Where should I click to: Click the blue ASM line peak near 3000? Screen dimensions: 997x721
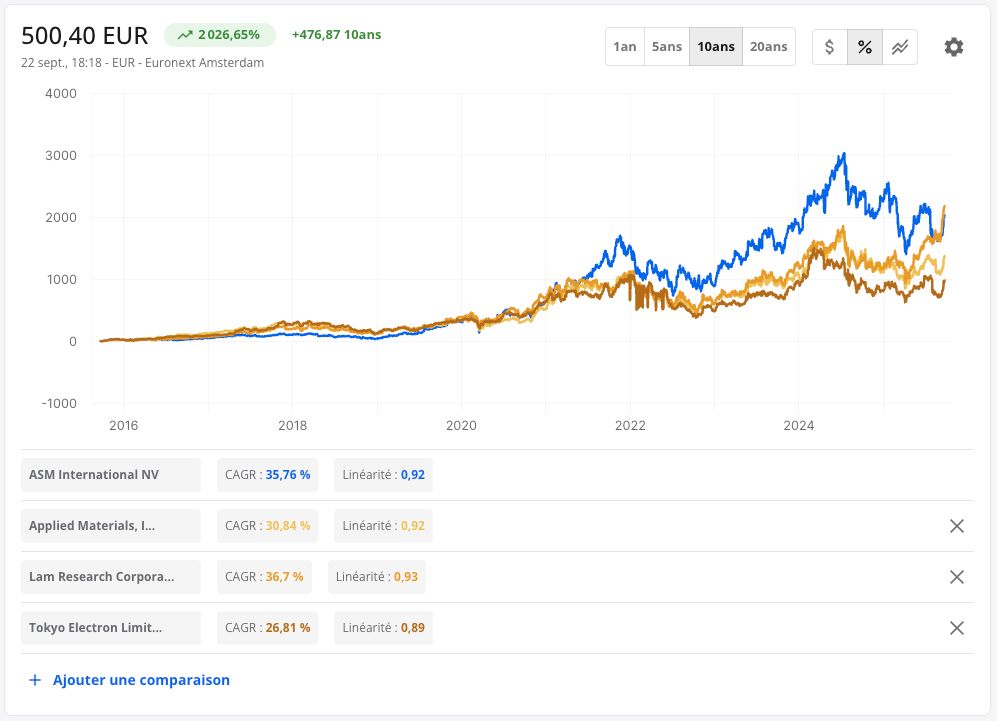(x=844, y=154)
